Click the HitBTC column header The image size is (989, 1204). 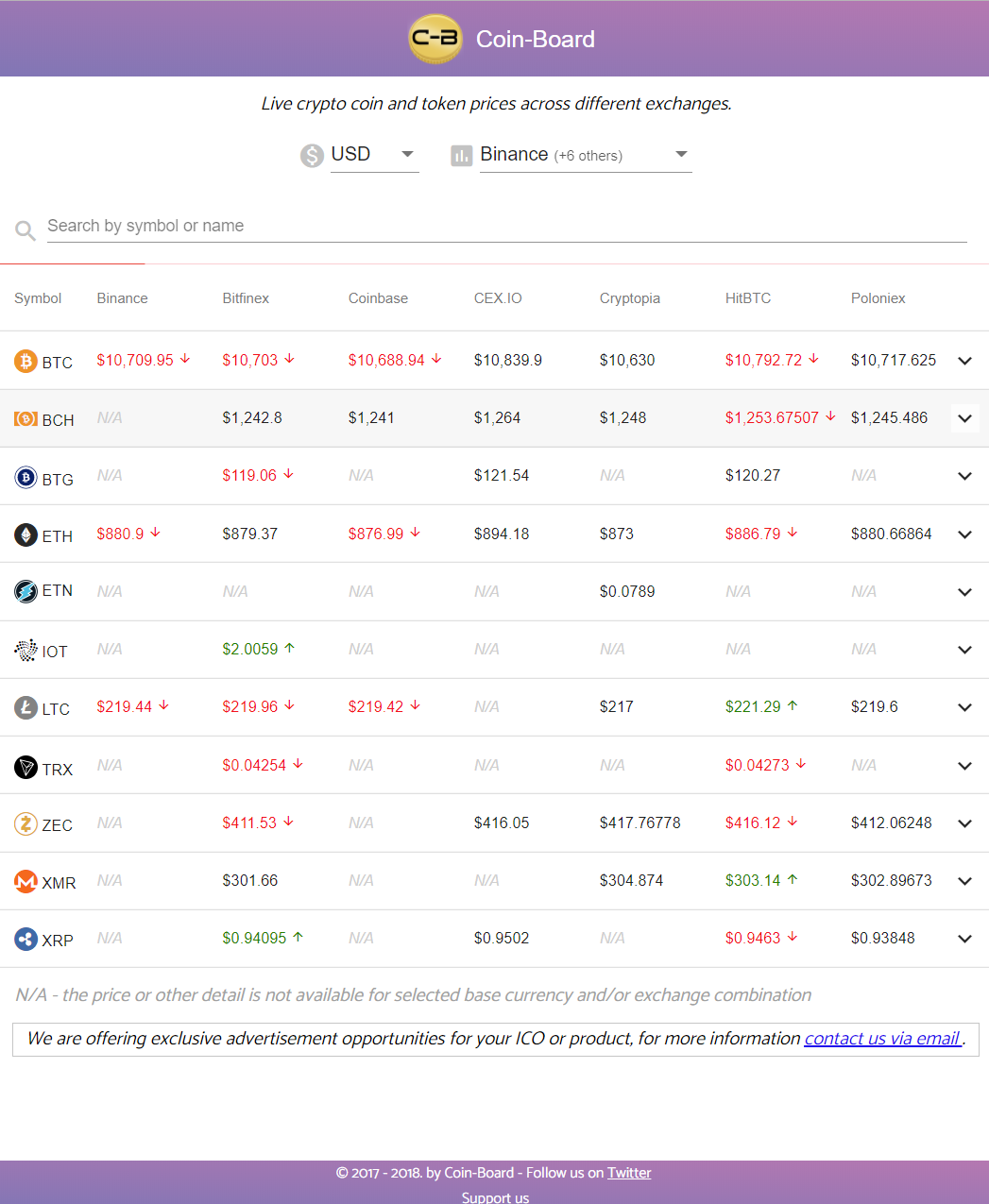click(748, 298)
